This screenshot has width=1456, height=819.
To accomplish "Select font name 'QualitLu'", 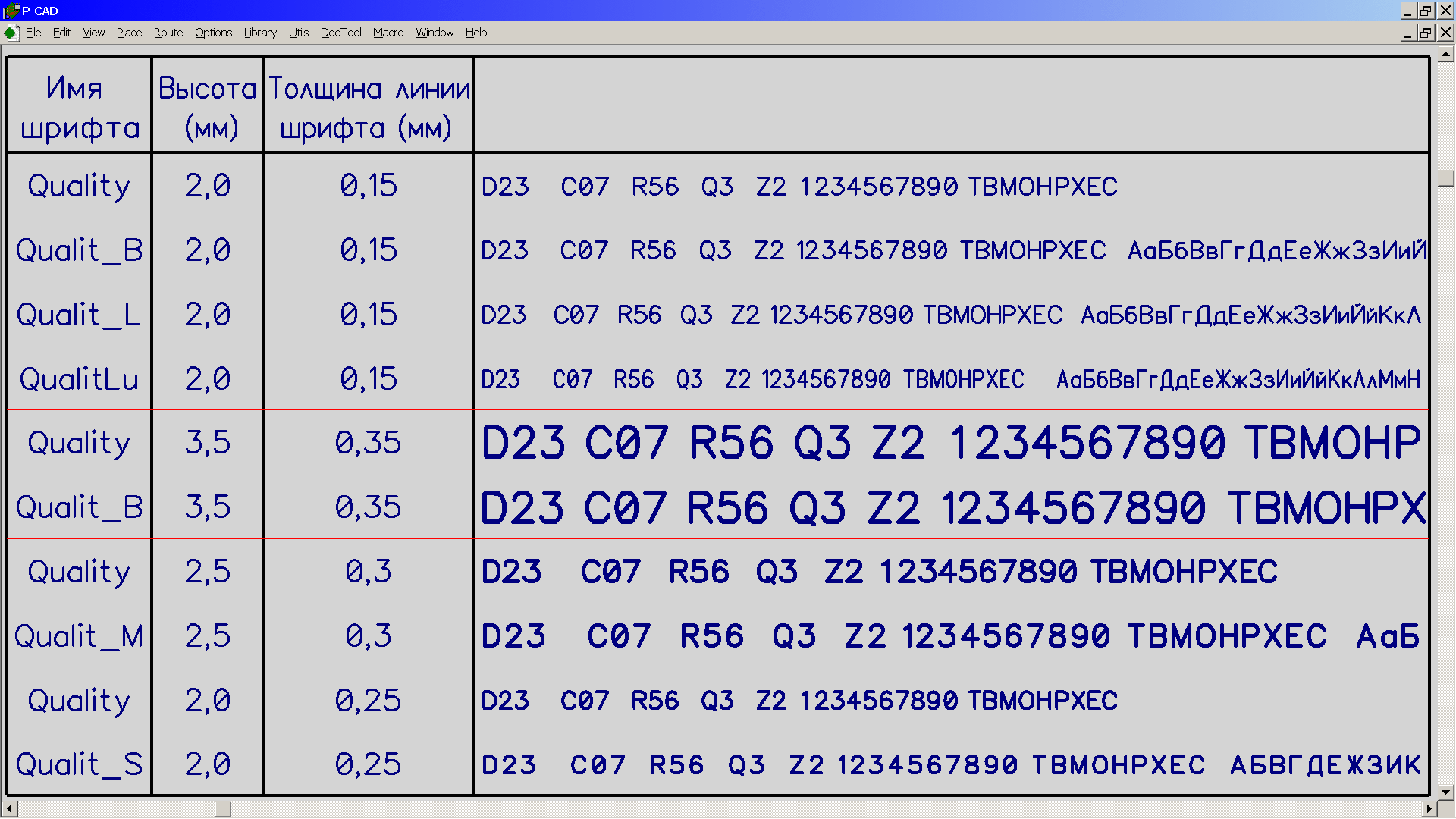I will click(79, 379).
